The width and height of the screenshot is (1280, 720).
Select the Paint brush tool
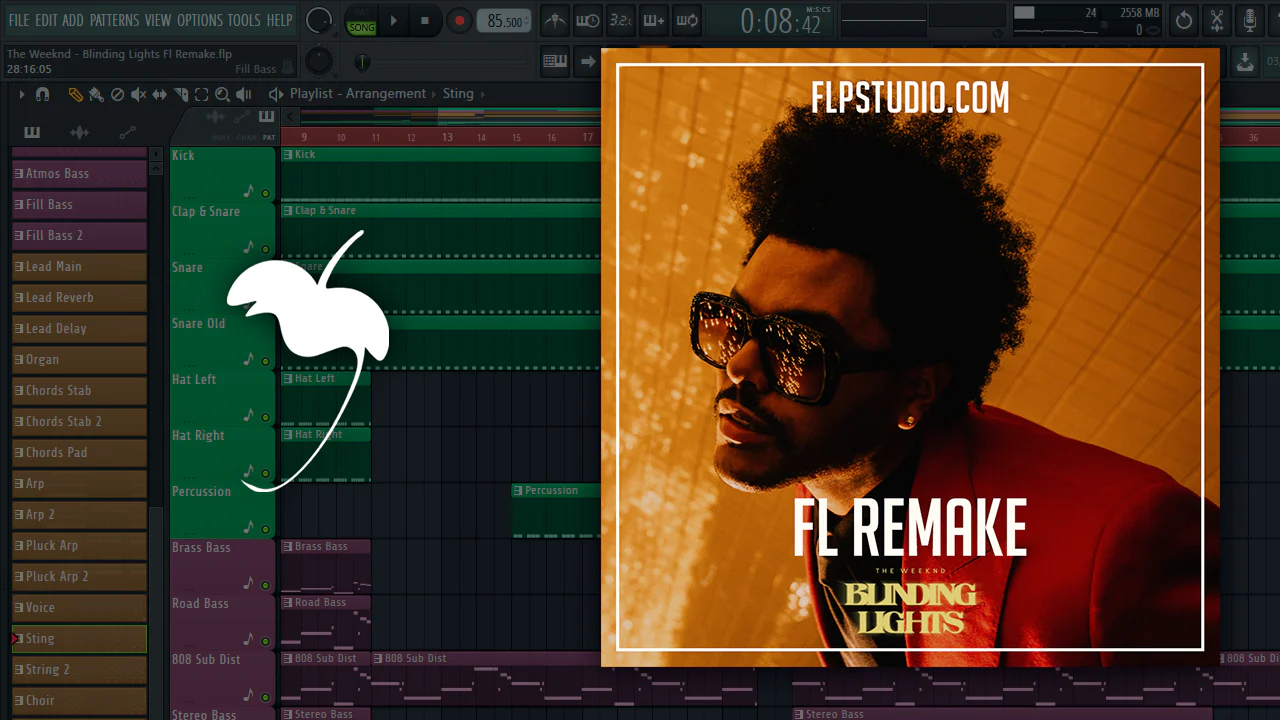tap(96, 94)
